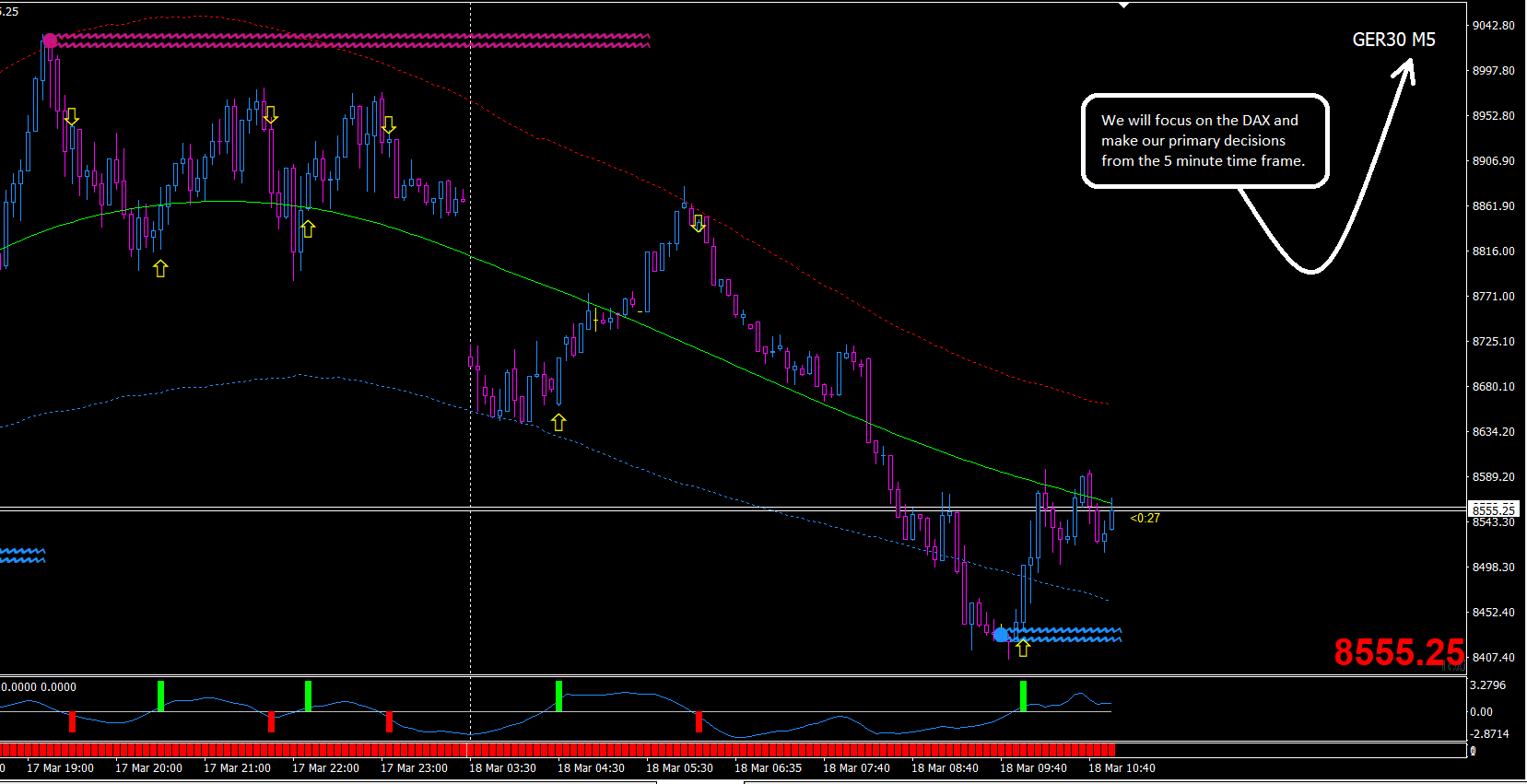Screen dimensions: 1527x784
Task: Click the 18 Mar 03:30 time label
Action: (502, 768)
